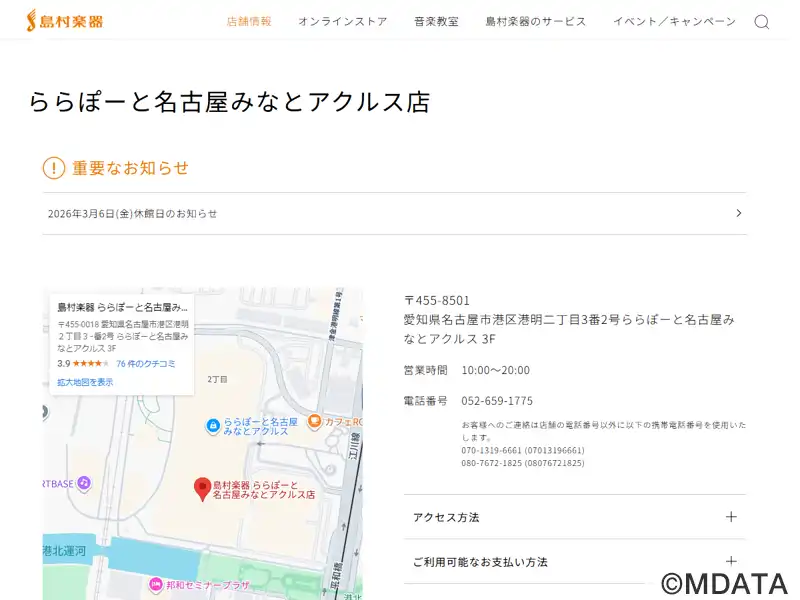Screen dimensions: 800x600
Task: Go to オンラインストア in navigation
Action: [342, 22]
